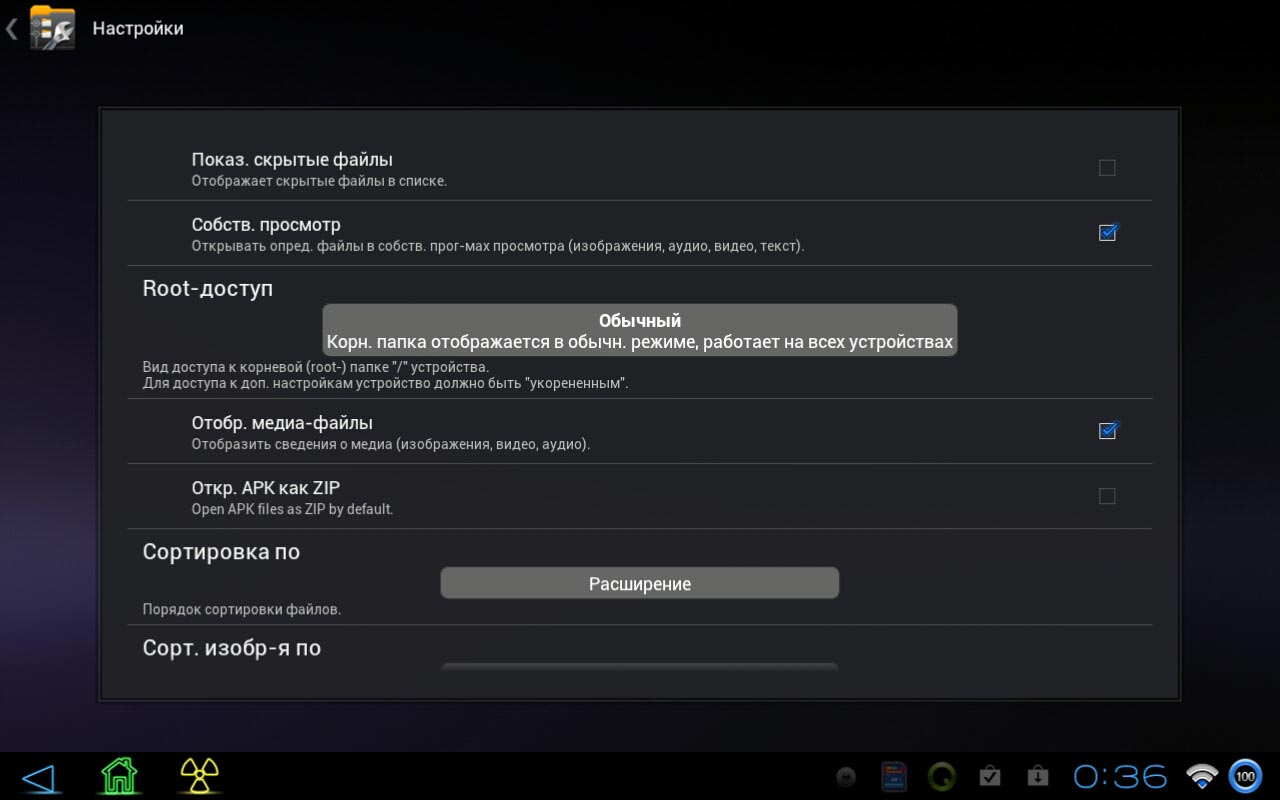Tap the blue battery 100 indicator
Viewport: 1280px width, 800px height.
tap(1245, 776)
